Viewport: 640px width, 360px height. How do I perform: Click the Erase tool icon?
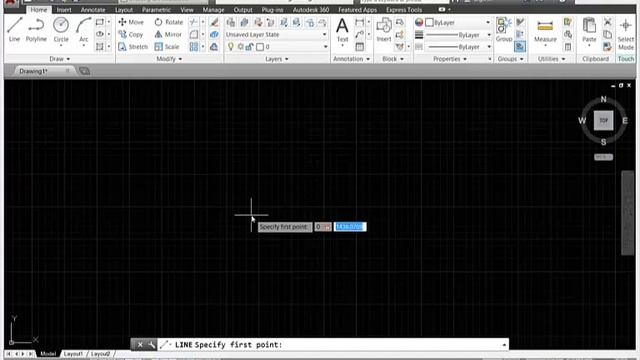tap(214, 22)
